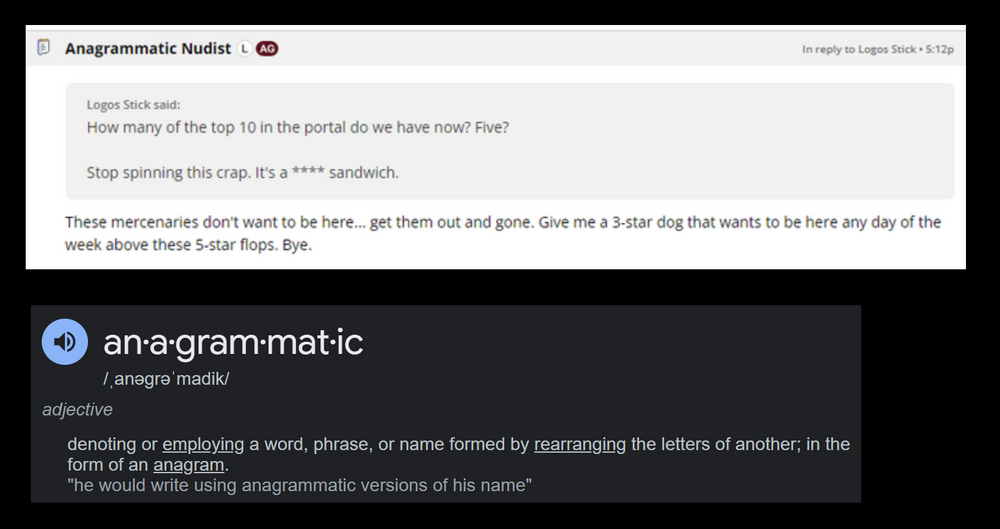Click the example sentence about his name

[x=299, y=486]
